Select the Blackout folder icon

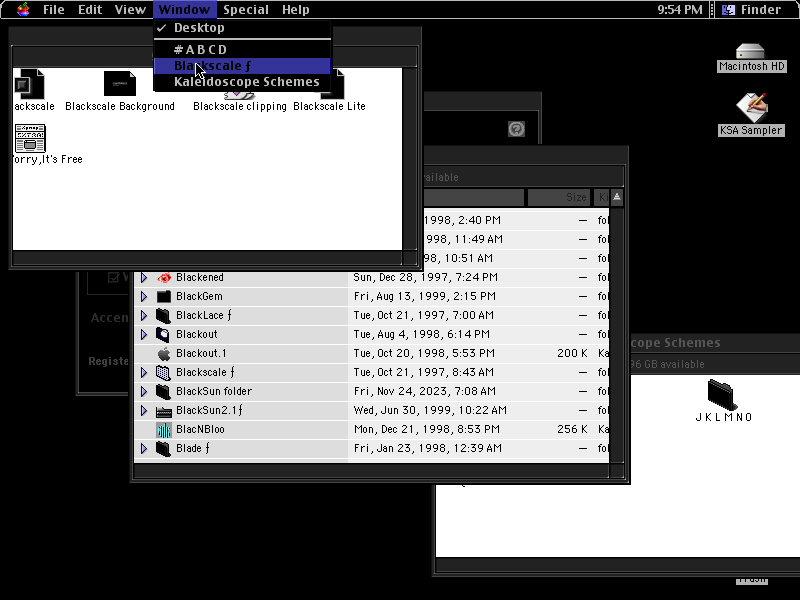[x=164, y=334]
